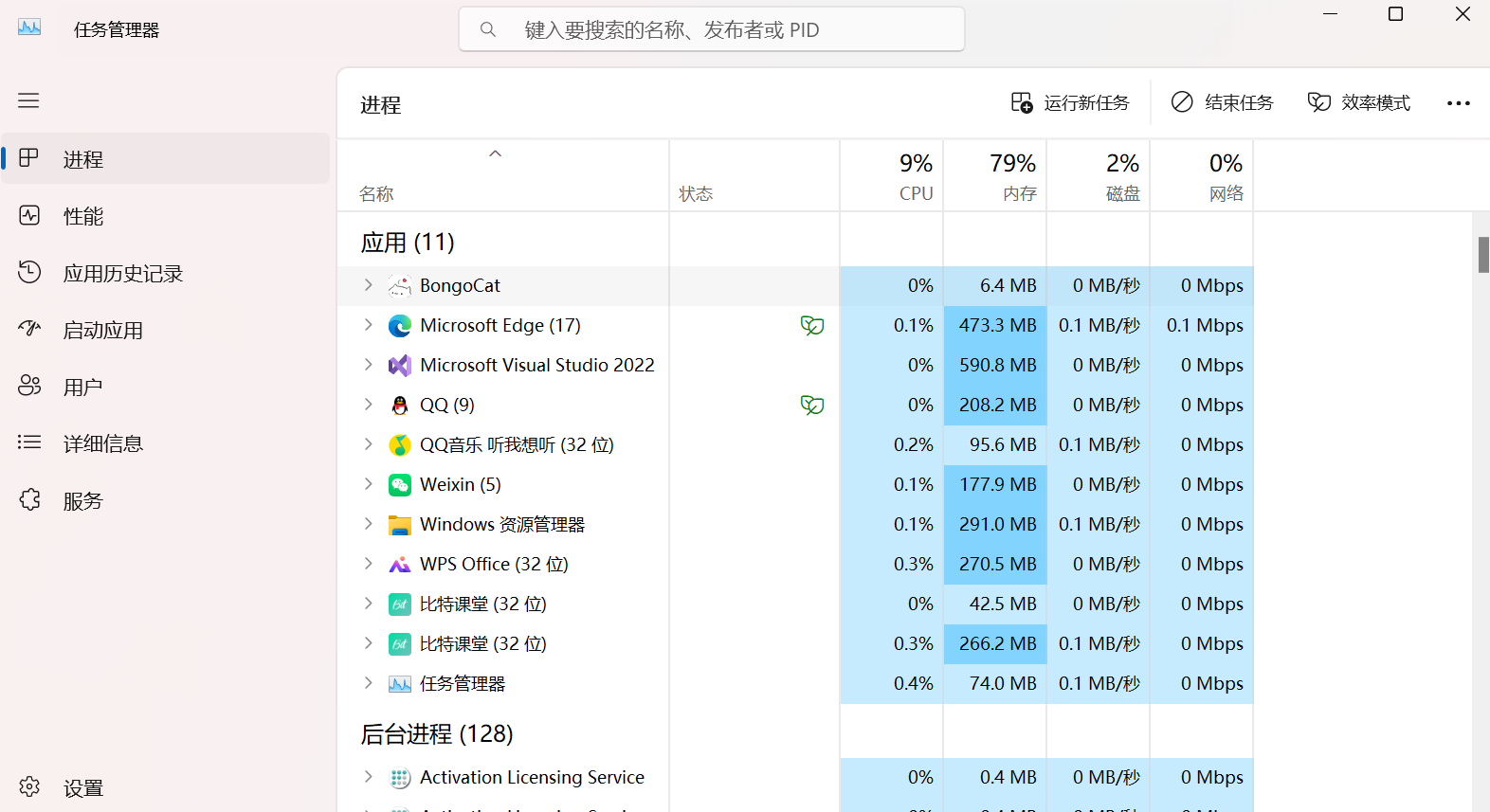1490x812 pixels.
Task: Expand the BongoCat process row
Action: 369,285
